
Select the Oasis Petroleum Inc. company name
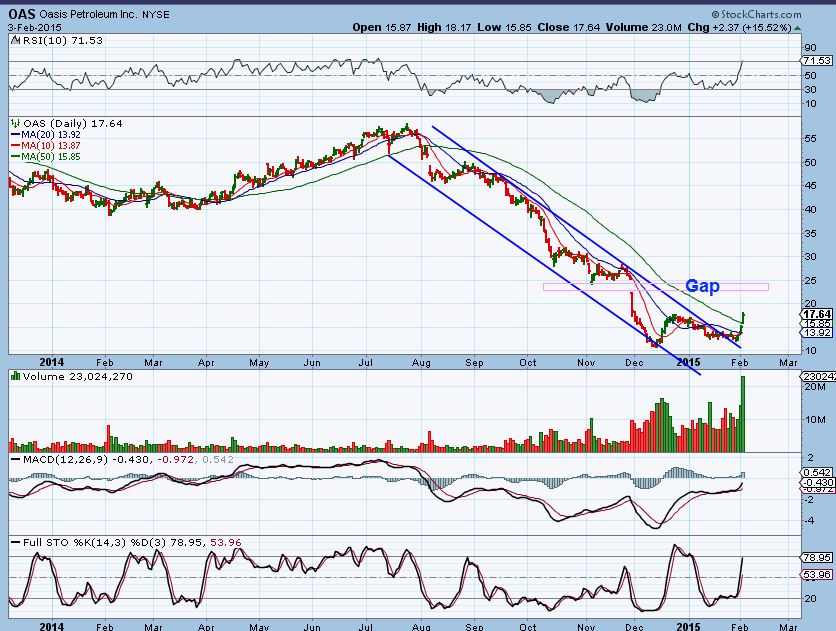tap(89, 14)
